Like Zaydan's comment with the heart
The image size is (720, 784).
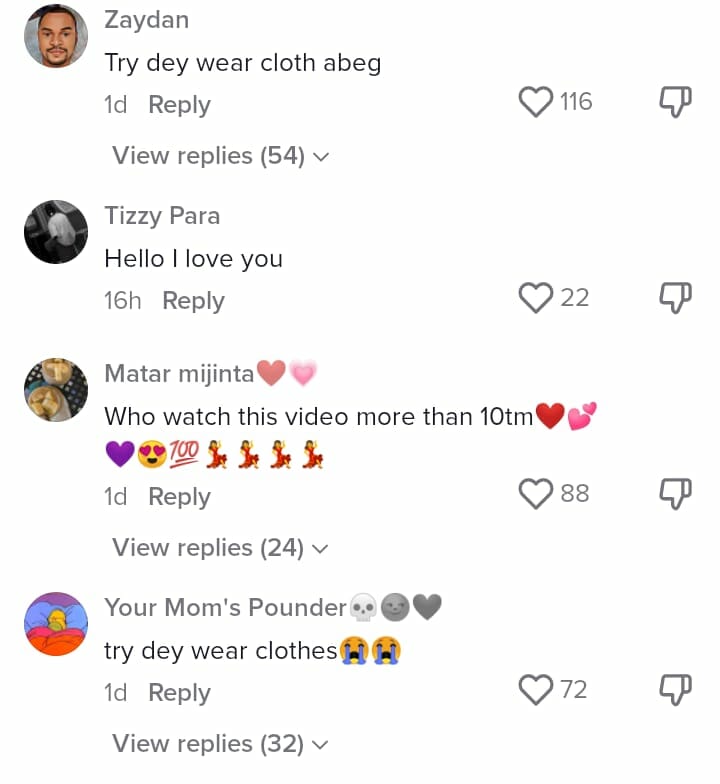pyautogui.click(x=537, y=102)
